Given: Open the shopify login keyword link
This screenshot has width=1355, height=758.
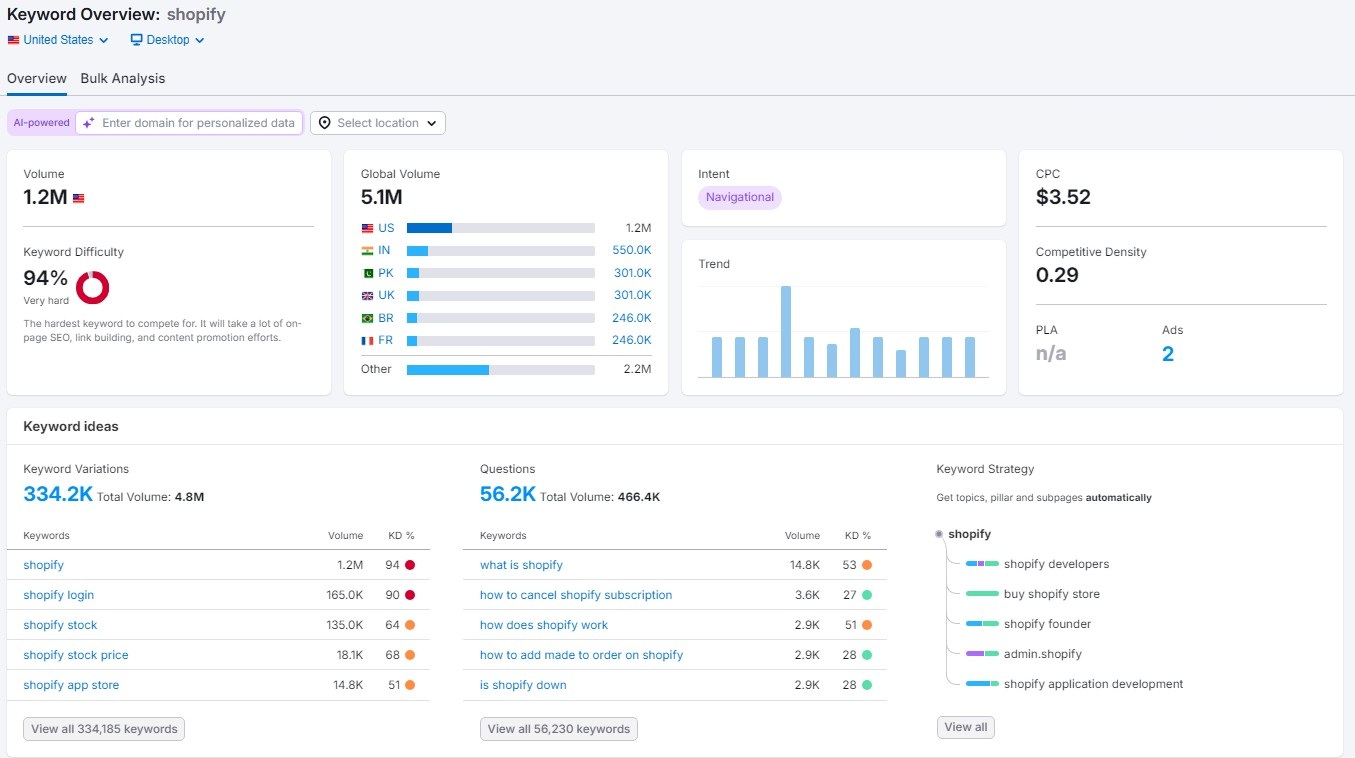Looking at the screenshot, I should pyautogui.click(x=59, y=595).
